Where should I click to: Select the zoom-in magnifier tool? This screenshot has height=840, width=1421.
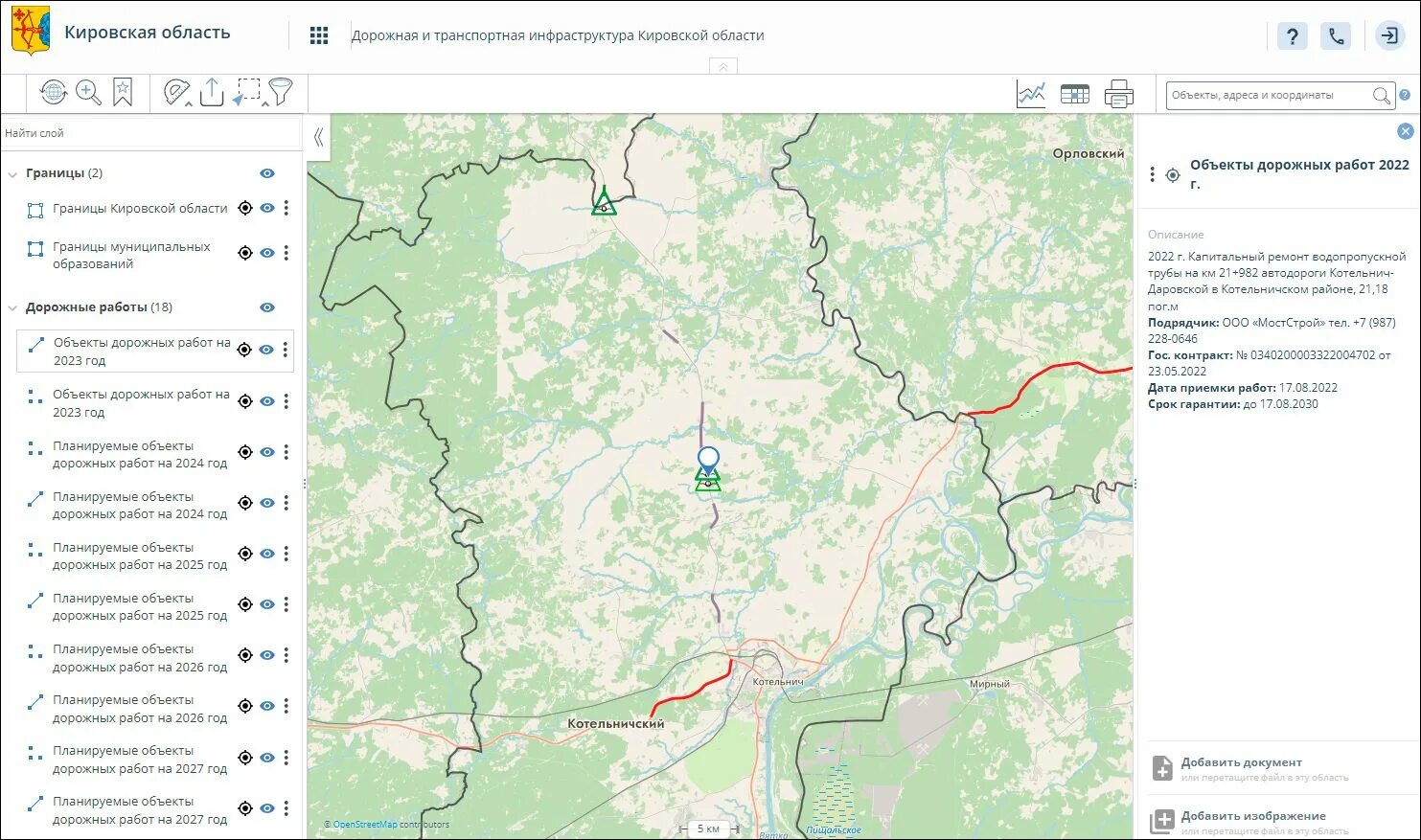coord(88,92)
